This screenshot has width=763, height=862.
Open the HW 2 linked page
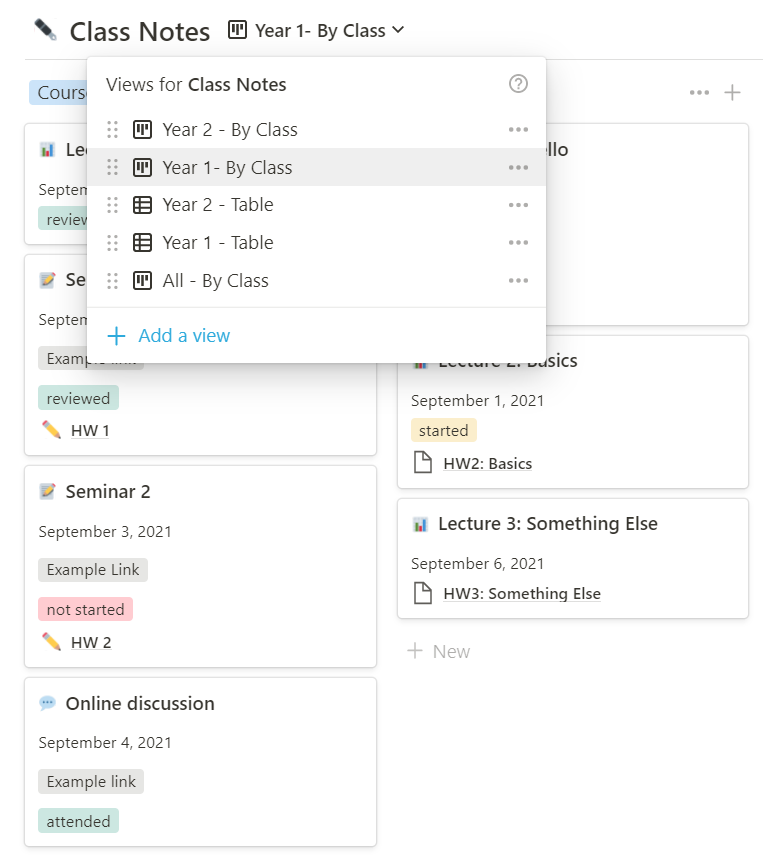pyautogui.click(x=90, y=643)
